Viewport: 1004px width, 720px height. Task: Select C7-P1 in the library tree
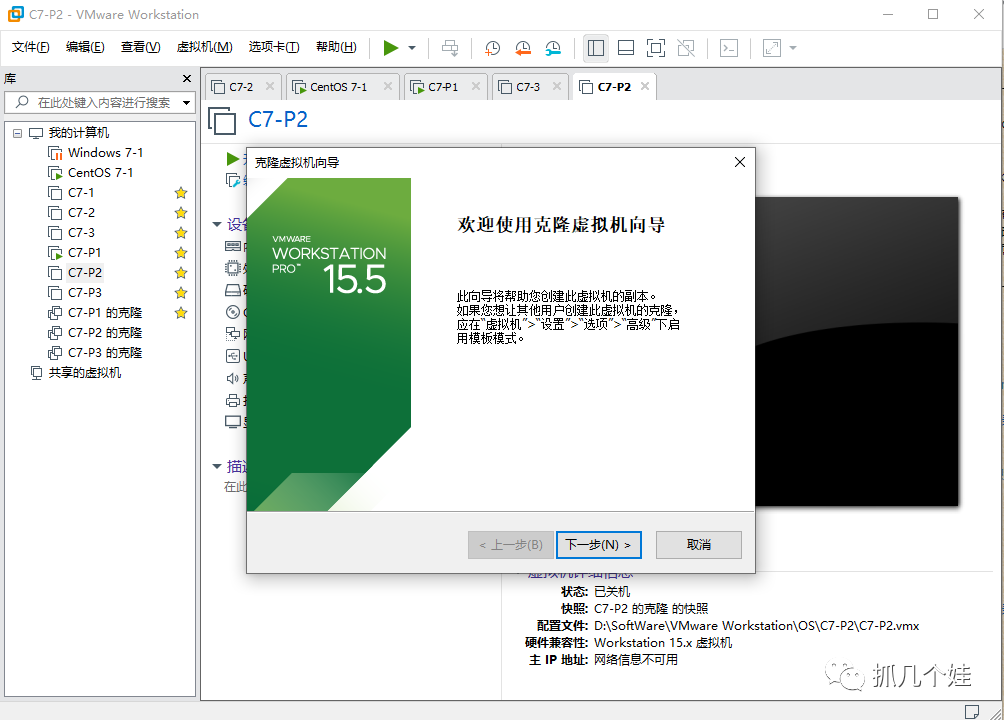tap(84, 252)
